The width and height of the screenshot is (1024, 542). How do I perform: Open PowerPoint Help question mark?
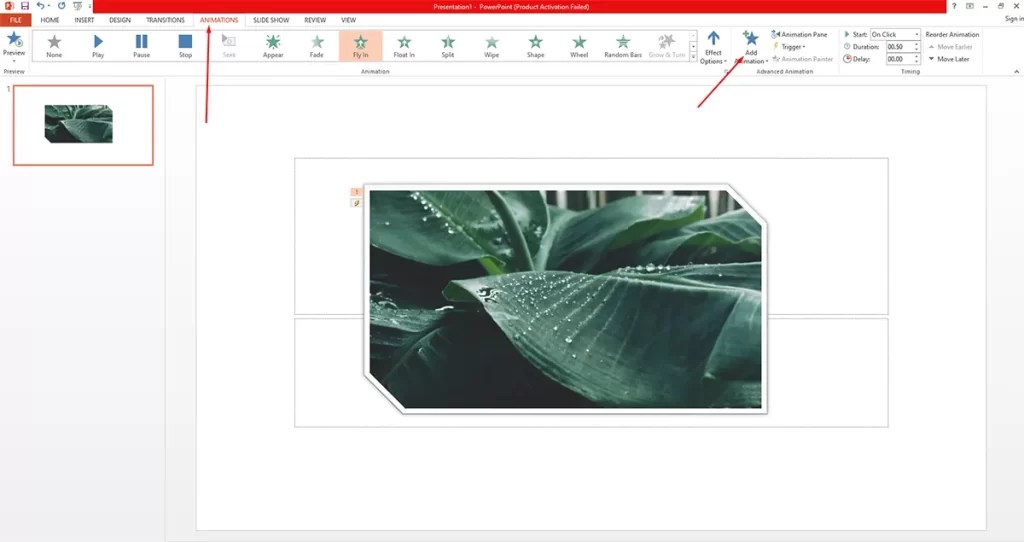click(954, 6)
